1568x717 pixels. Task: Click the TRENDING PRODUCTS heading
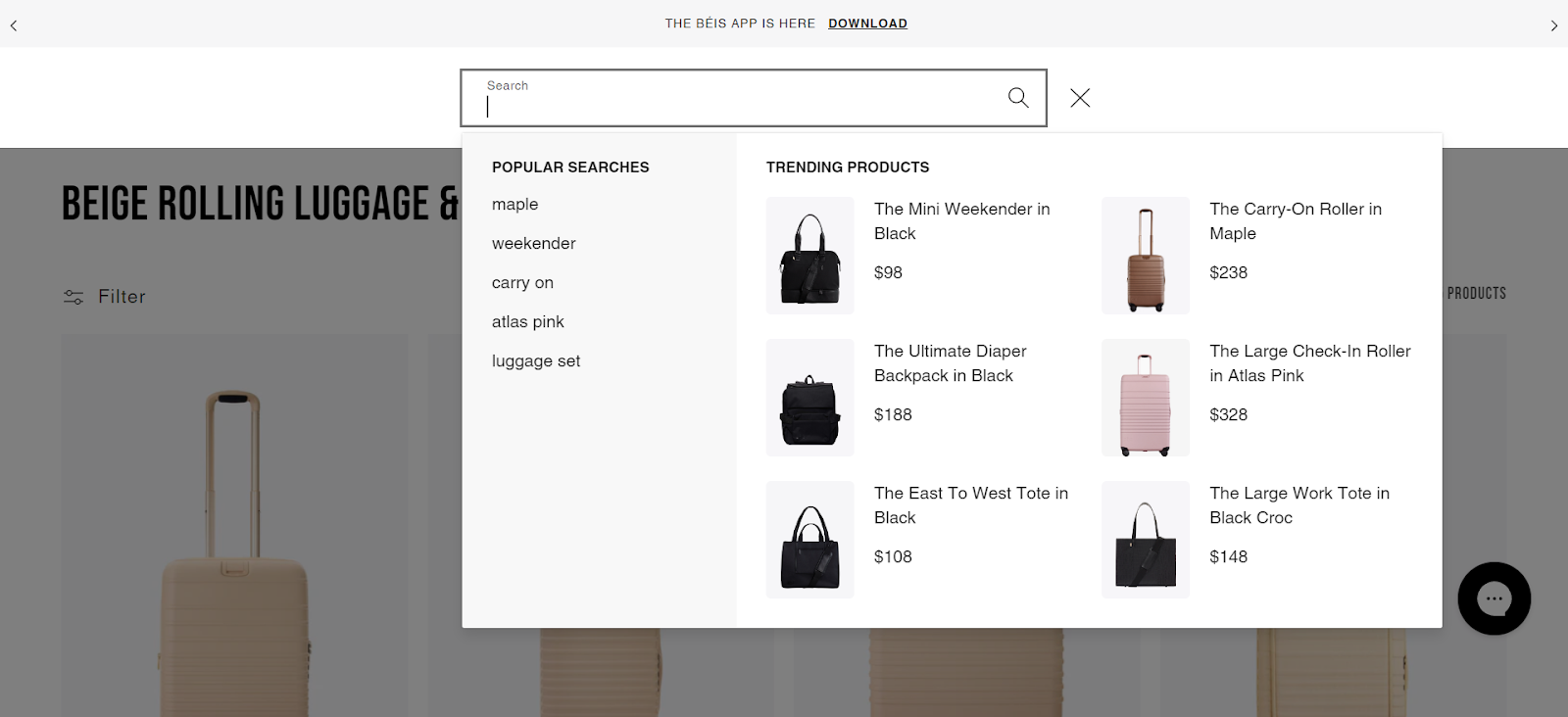[x=848, y=167]
